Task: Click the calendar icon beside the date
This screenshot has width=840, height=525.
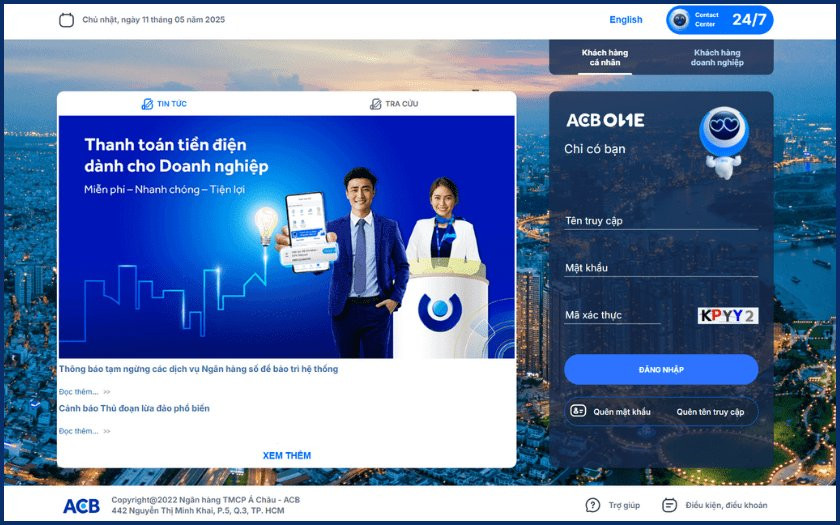Action: [66, 20]
